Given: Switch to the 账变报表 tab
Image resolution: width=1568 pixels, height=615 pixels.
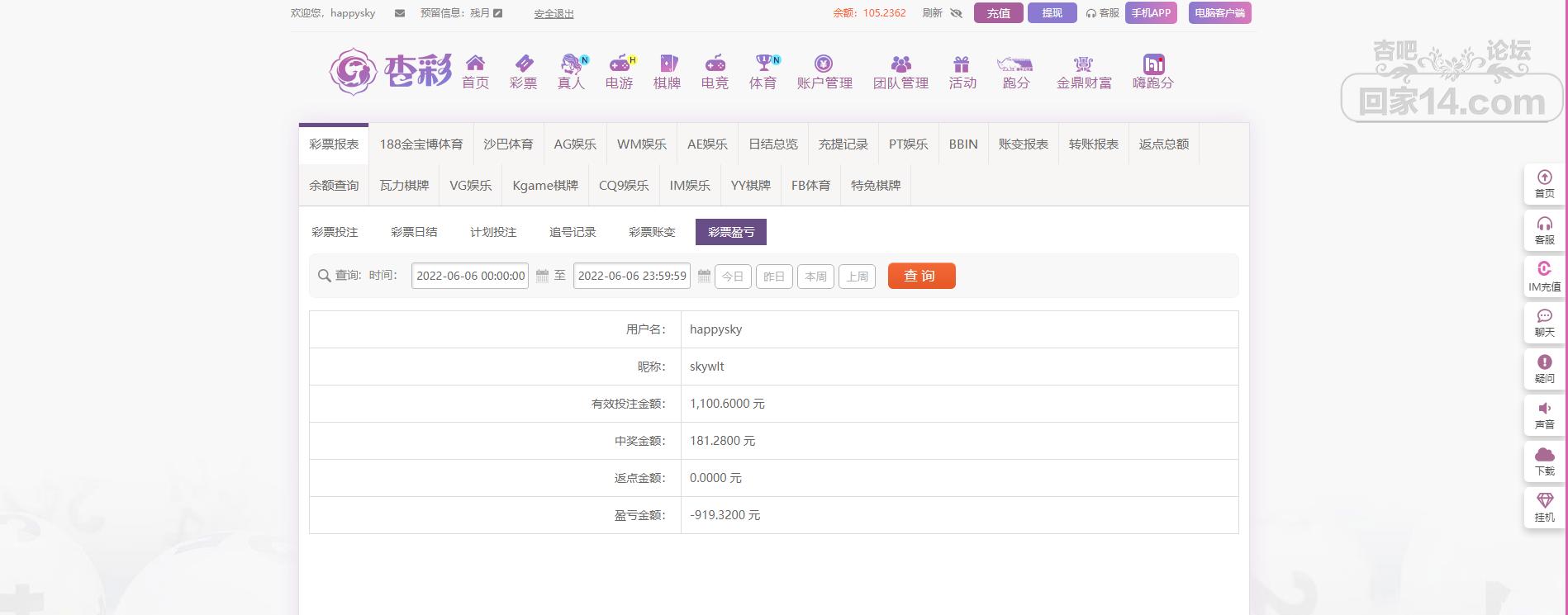Looking at the screenshot, I should point(1023,144).
